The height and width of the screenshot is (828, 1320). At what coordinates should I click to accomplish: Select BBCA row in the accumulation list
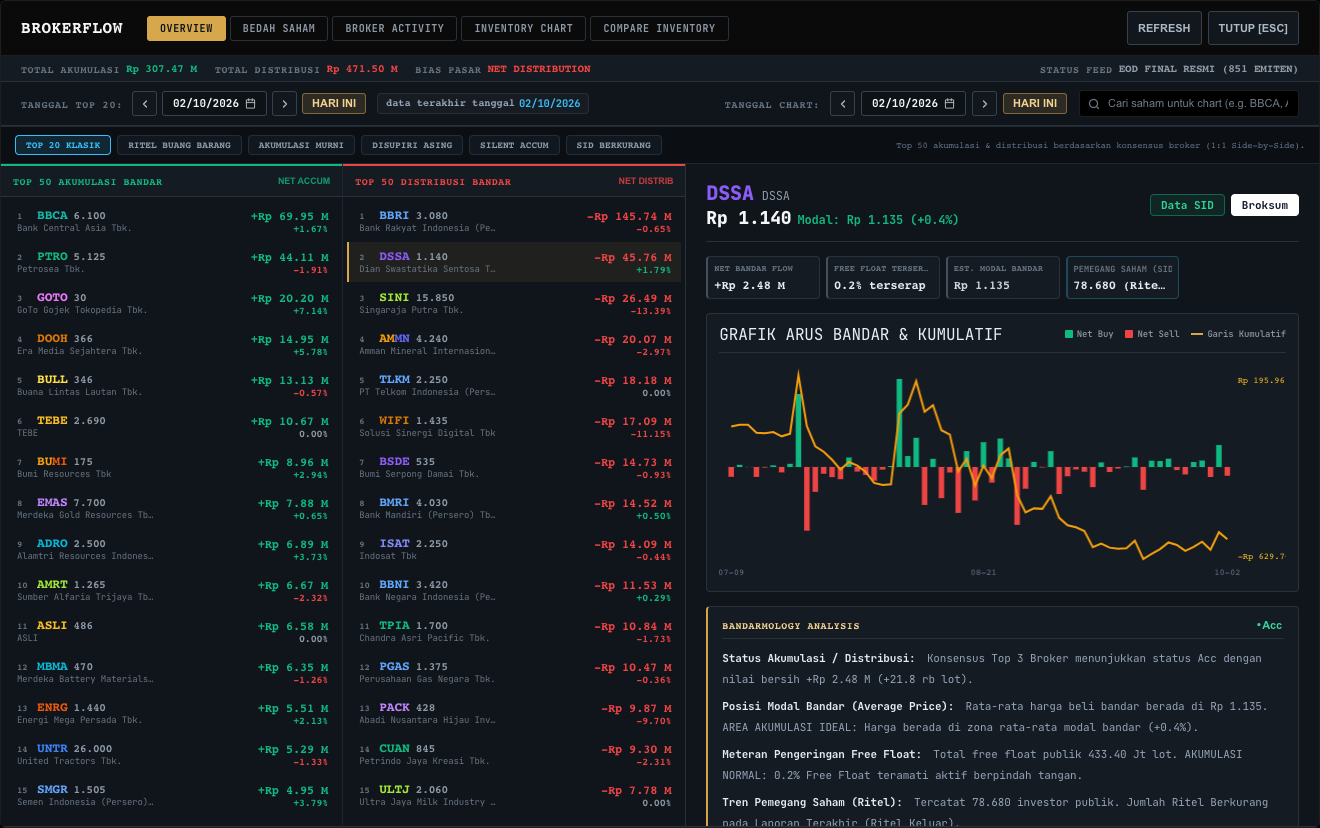172,222
